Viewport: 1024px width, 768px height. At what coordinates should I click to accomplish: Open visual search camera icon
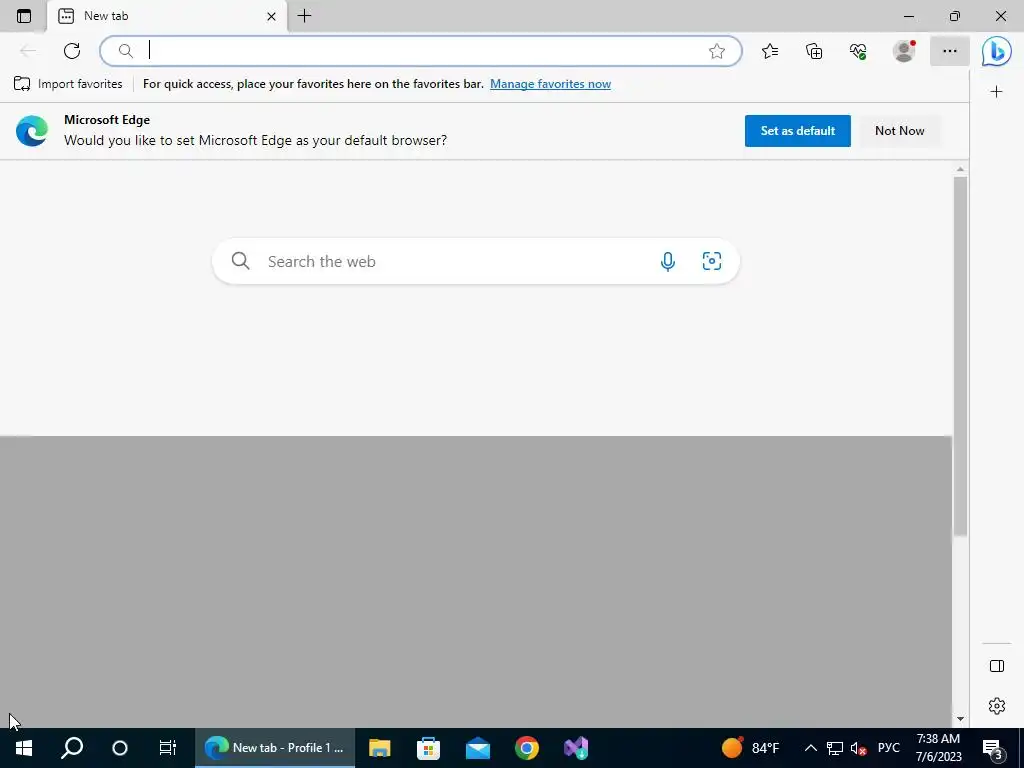[x=712, y=261]
